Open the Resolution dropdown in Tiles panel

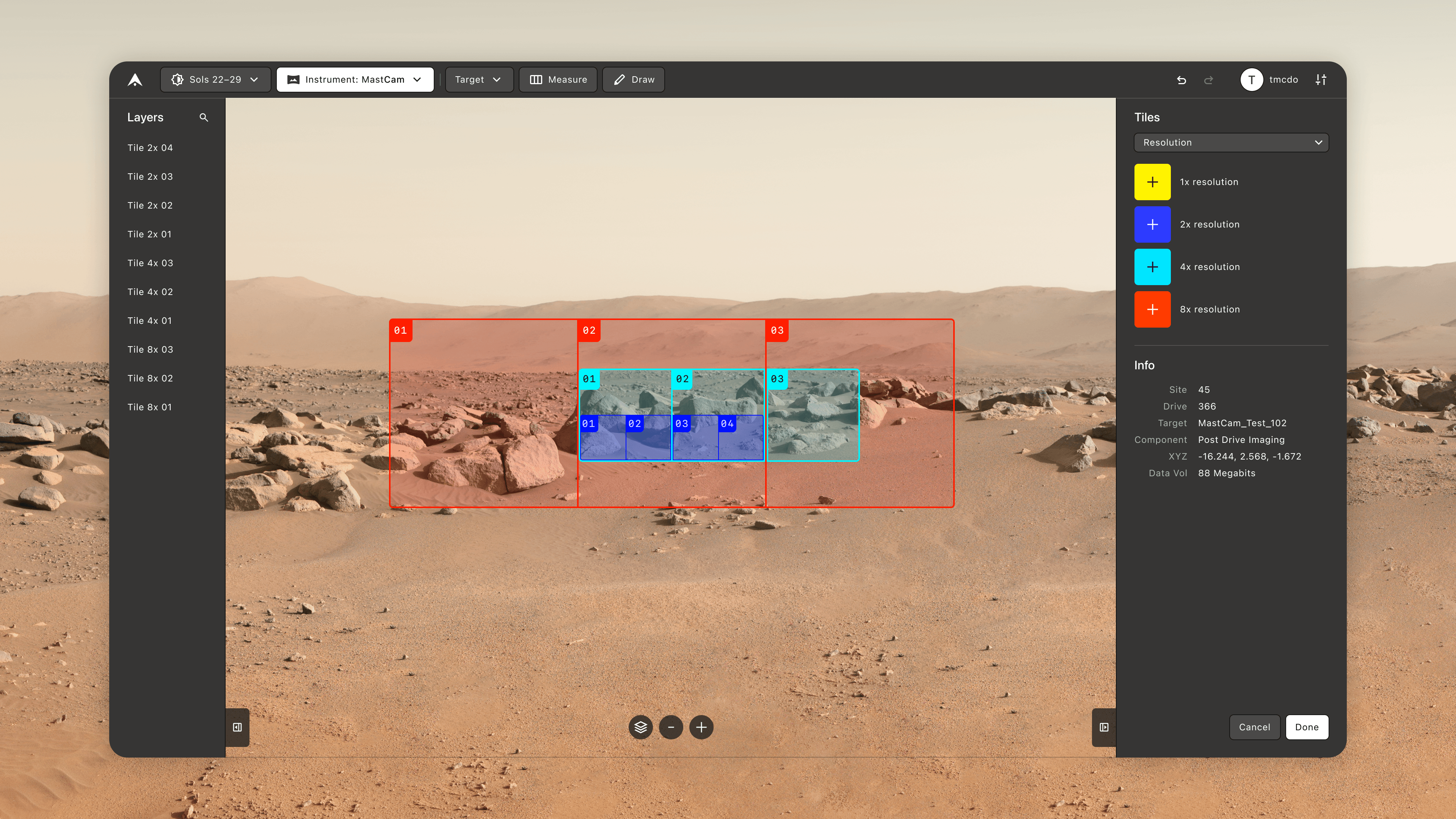pyautogui.click(x=1231, y=143)
